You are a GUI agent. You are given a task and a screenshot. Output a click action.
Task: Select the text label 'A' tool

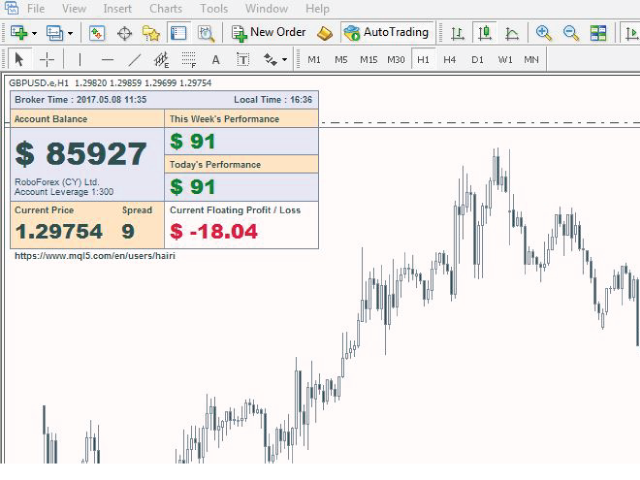pos(215,60)
